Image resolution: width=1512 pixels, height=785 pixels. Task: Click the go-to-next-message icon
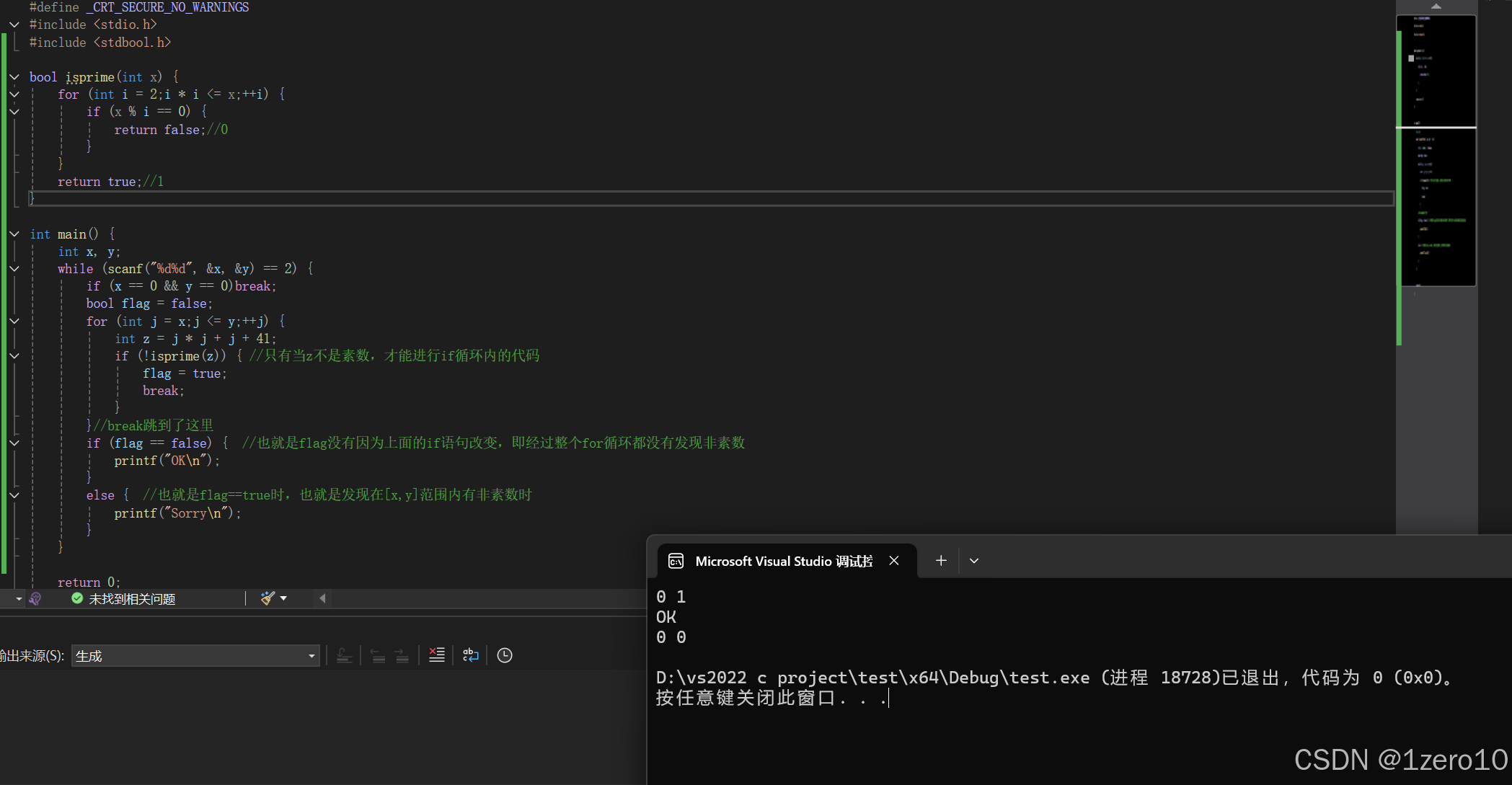pyautogui.click(x=402, y=655)
